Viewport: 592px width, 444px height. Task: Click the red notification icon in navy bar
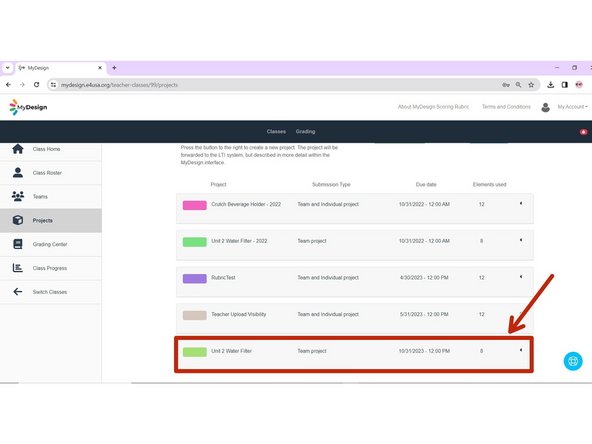pyautogui.click(x=583, y=132)
